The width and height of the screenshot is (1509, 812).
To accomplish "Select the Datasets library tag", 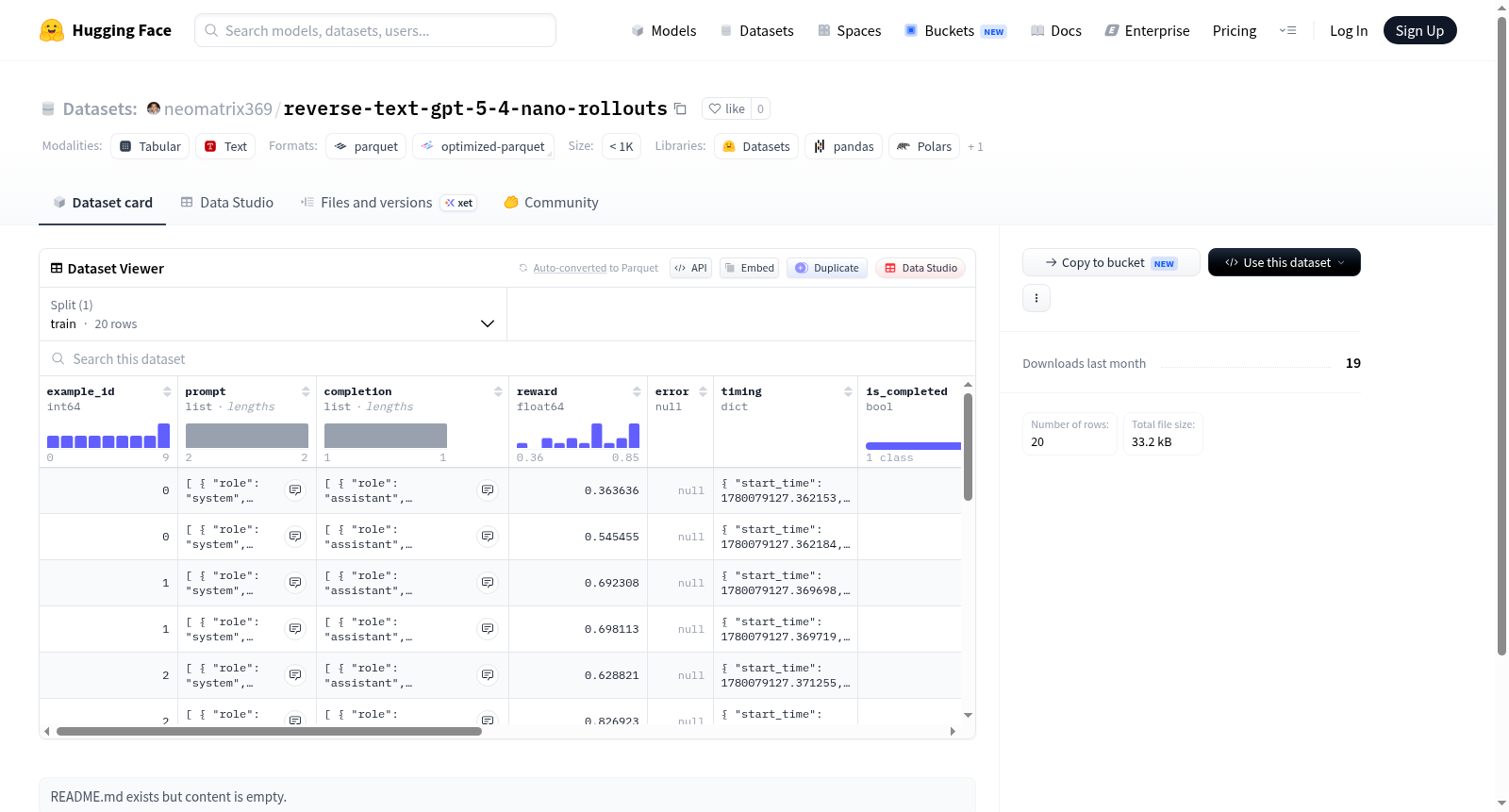I will tap(756, 146).
